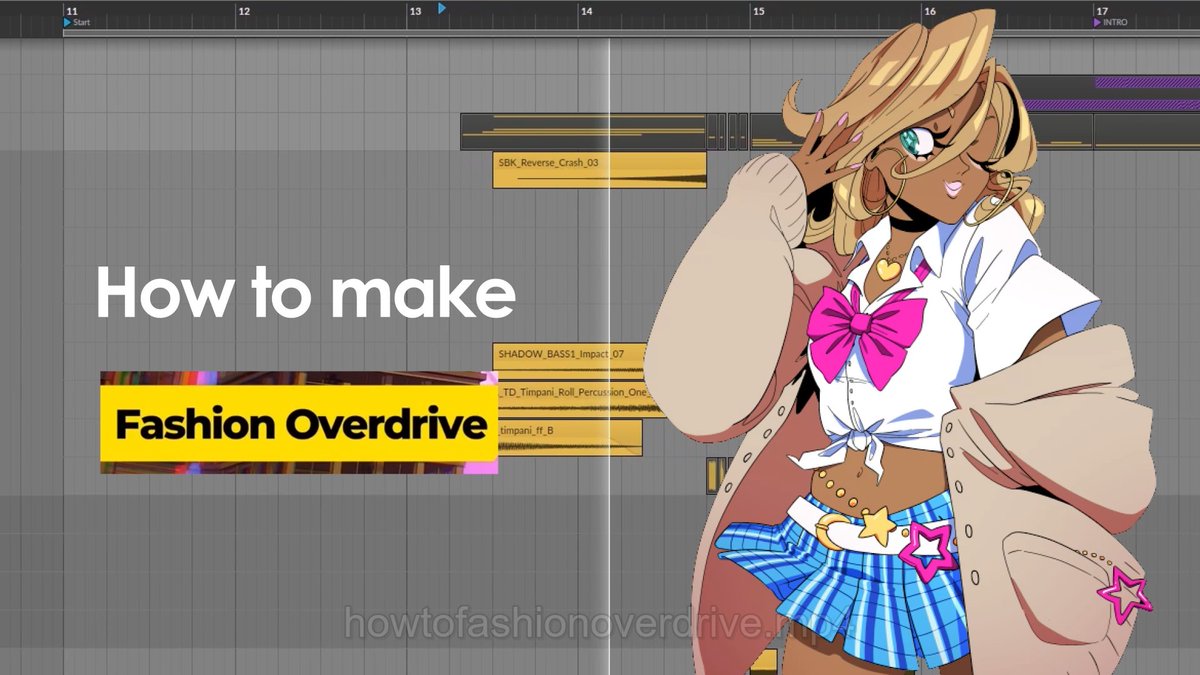Select the dark clip above SBK_Reverse_Crash_03

point(583,131)
